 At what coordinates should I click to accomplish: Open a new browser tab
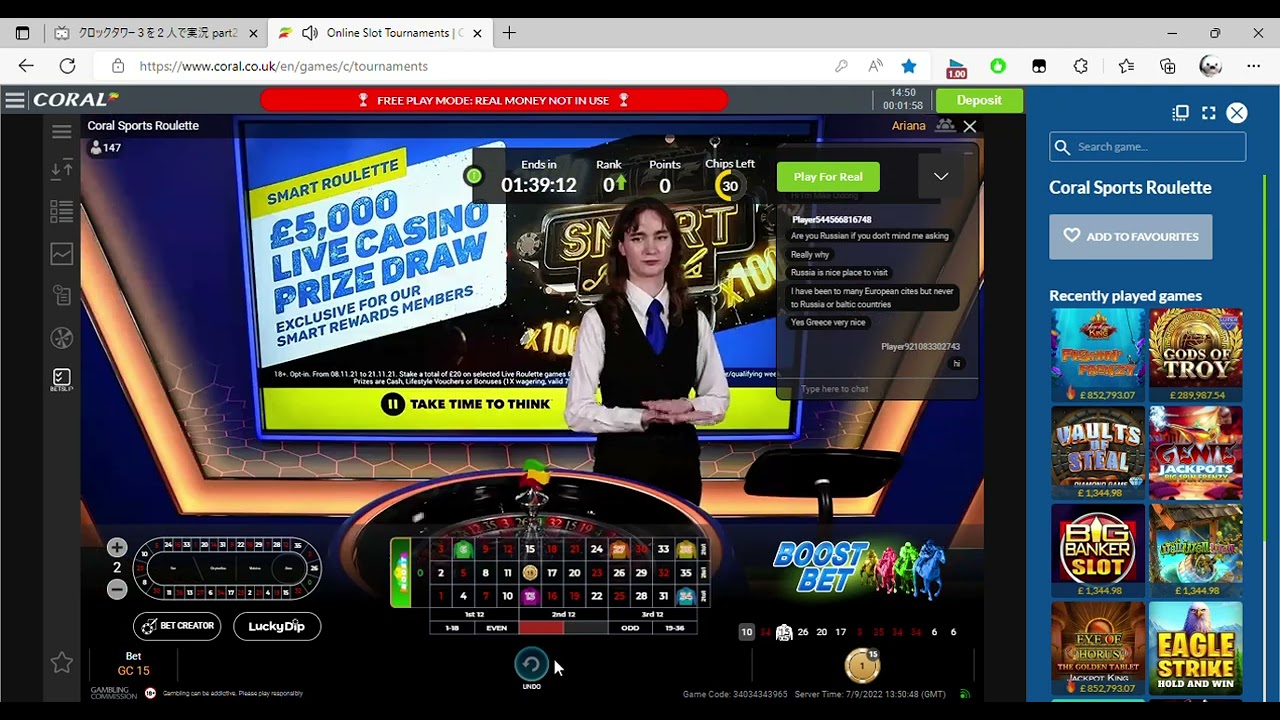(x=509, y=33)
